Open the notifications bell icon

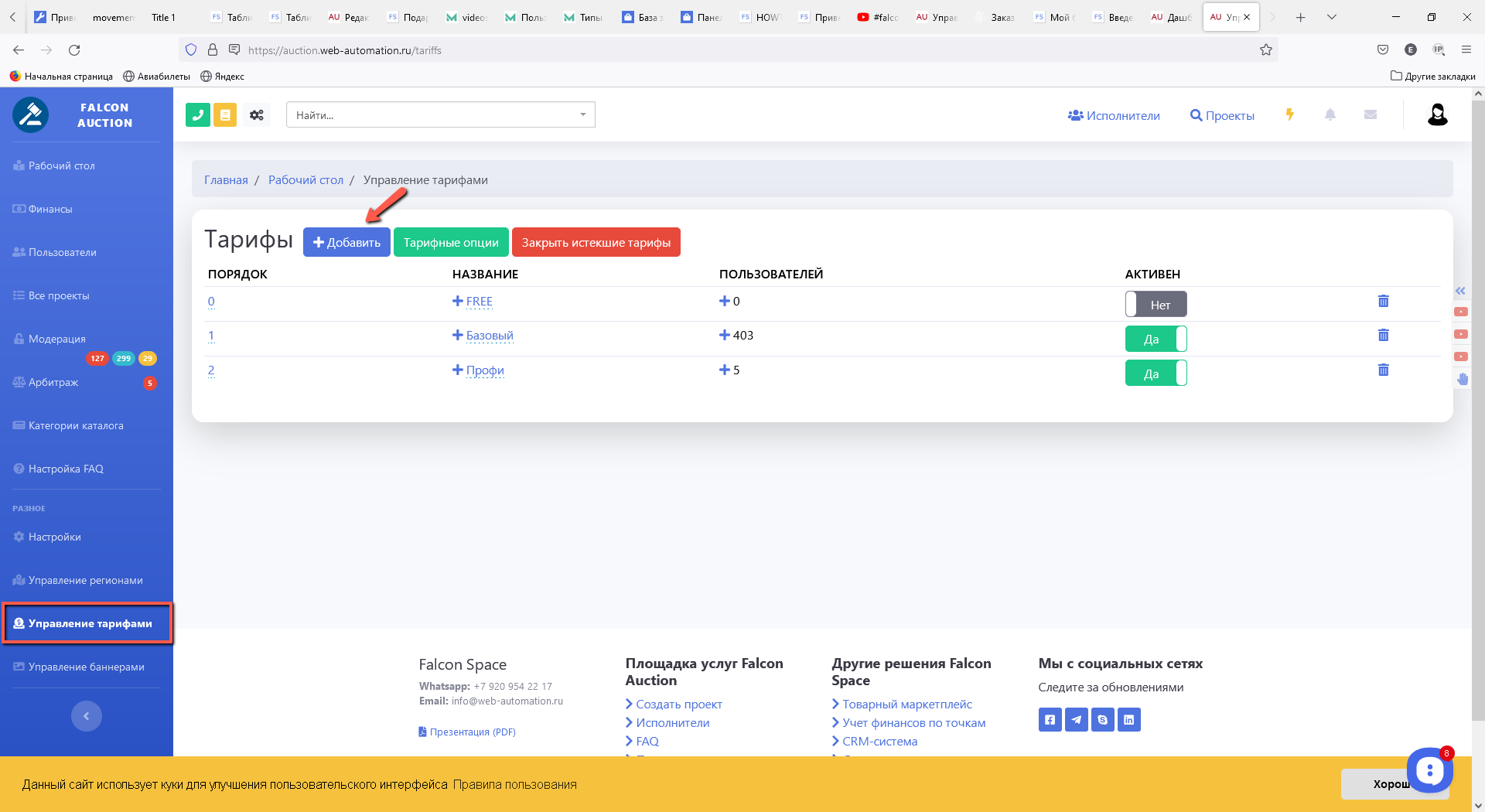tap(1330, 114)
